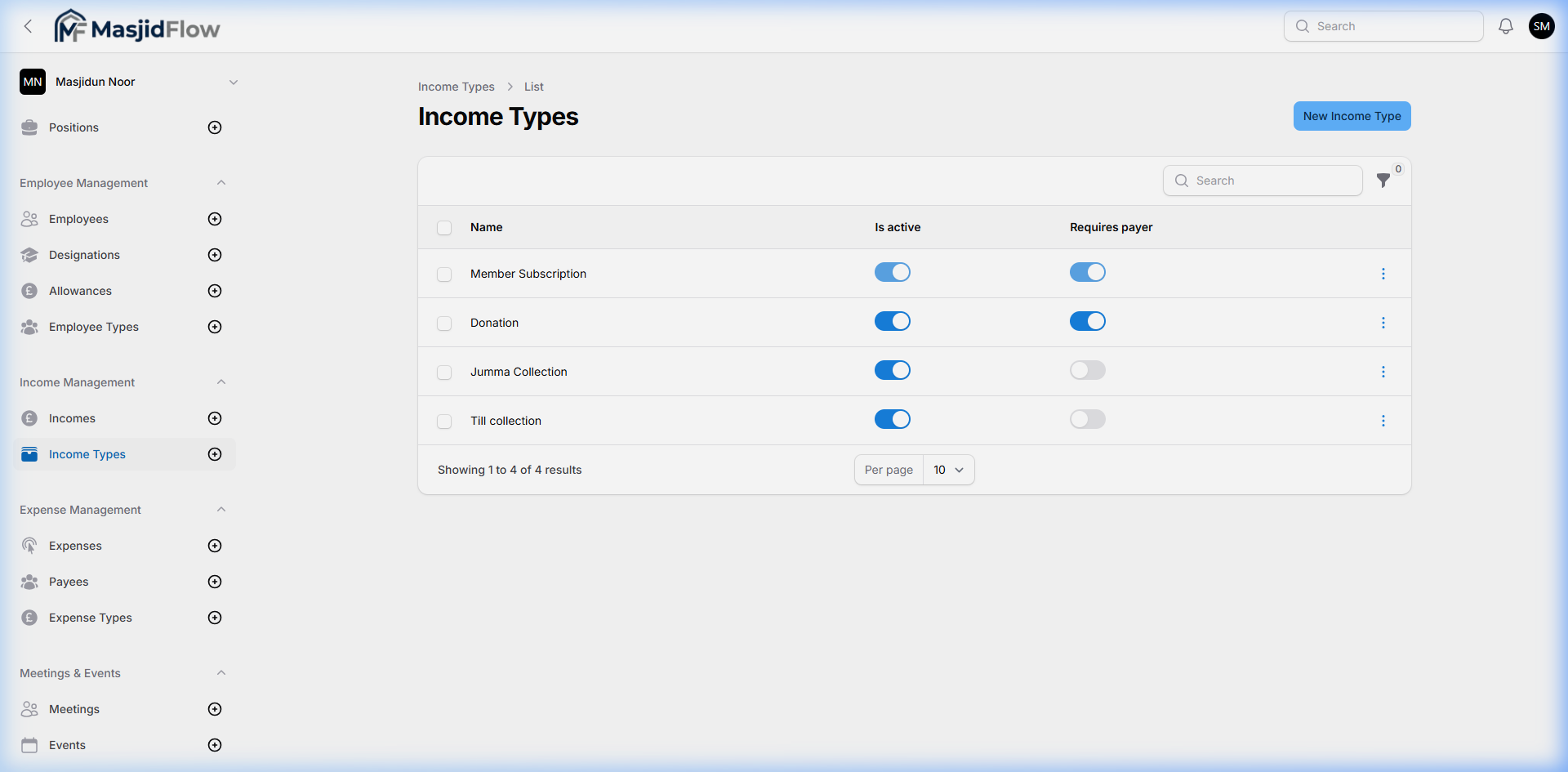Enable Requires payer for Jumma Collection
The image size is (1568, 772).
click(x=1087, y=370)
